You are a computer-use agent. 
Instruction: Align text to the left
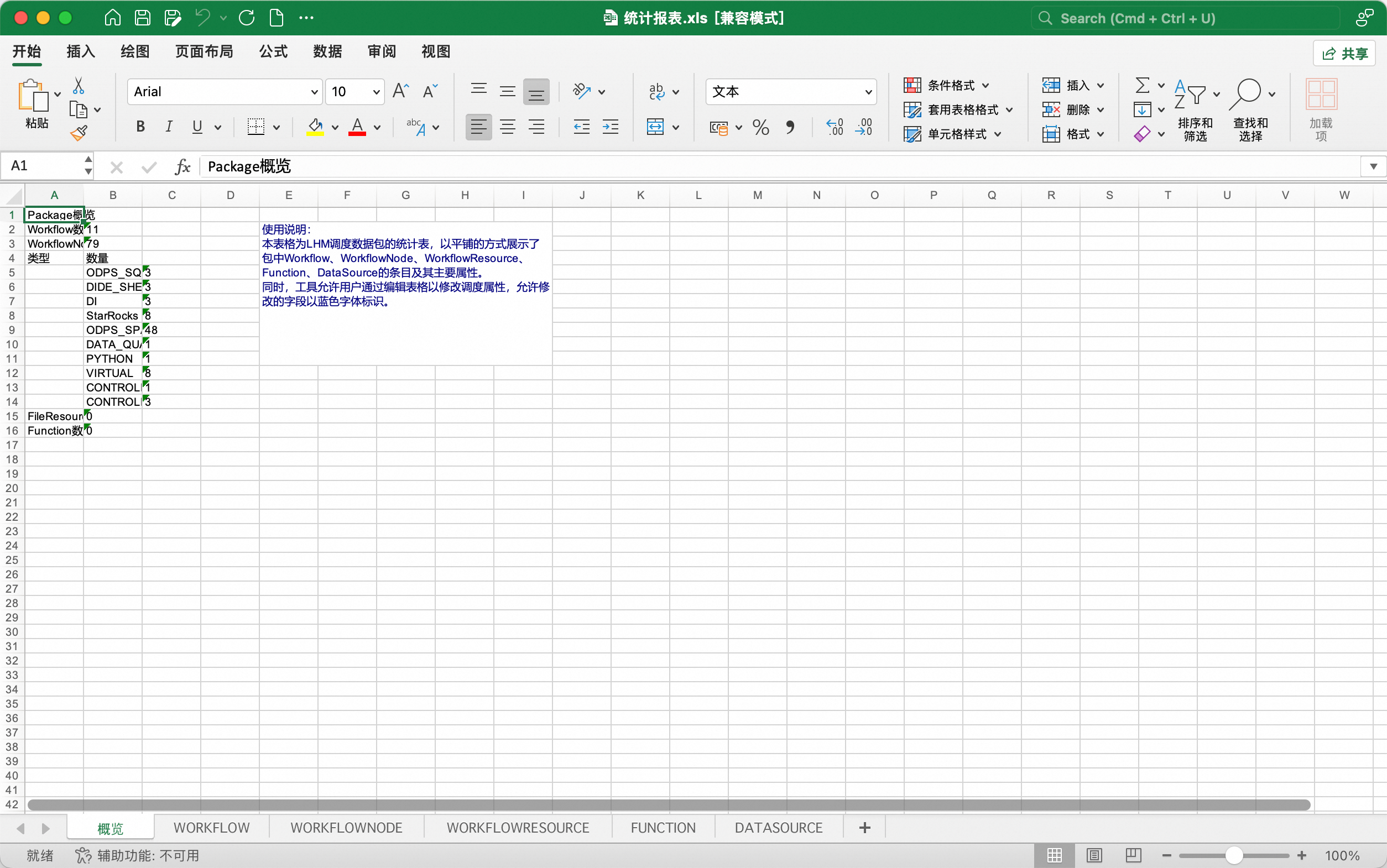(478, 127)
